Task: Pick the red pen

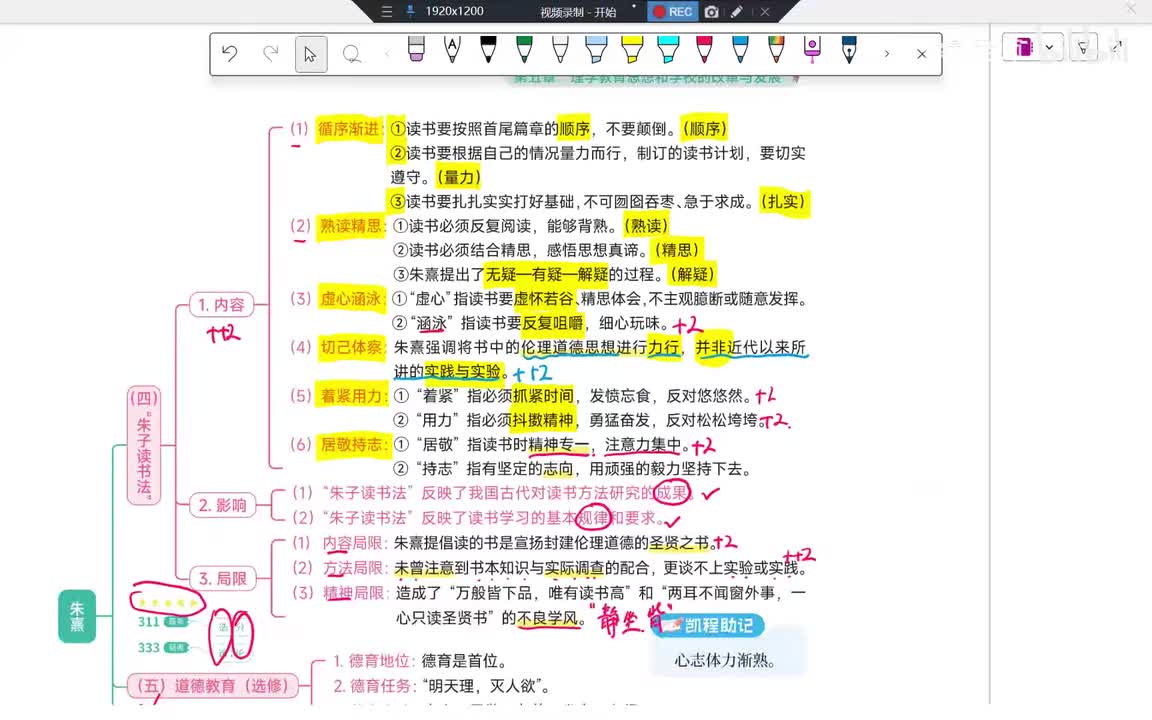Action: pos(704,48)
